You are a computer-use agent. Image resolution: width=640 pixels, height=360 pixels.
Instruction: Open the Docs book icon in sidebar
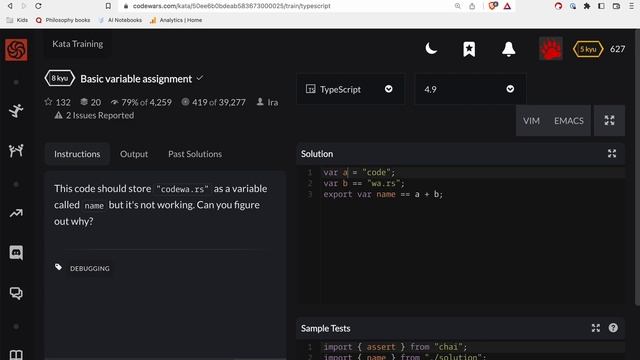tap(16, 354)
